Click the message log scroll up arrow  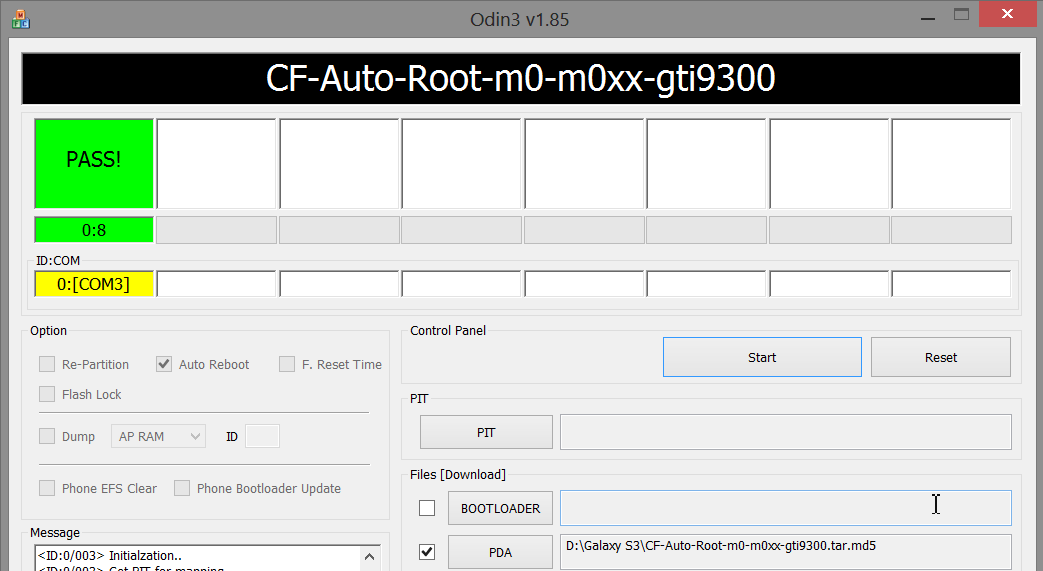370,556
